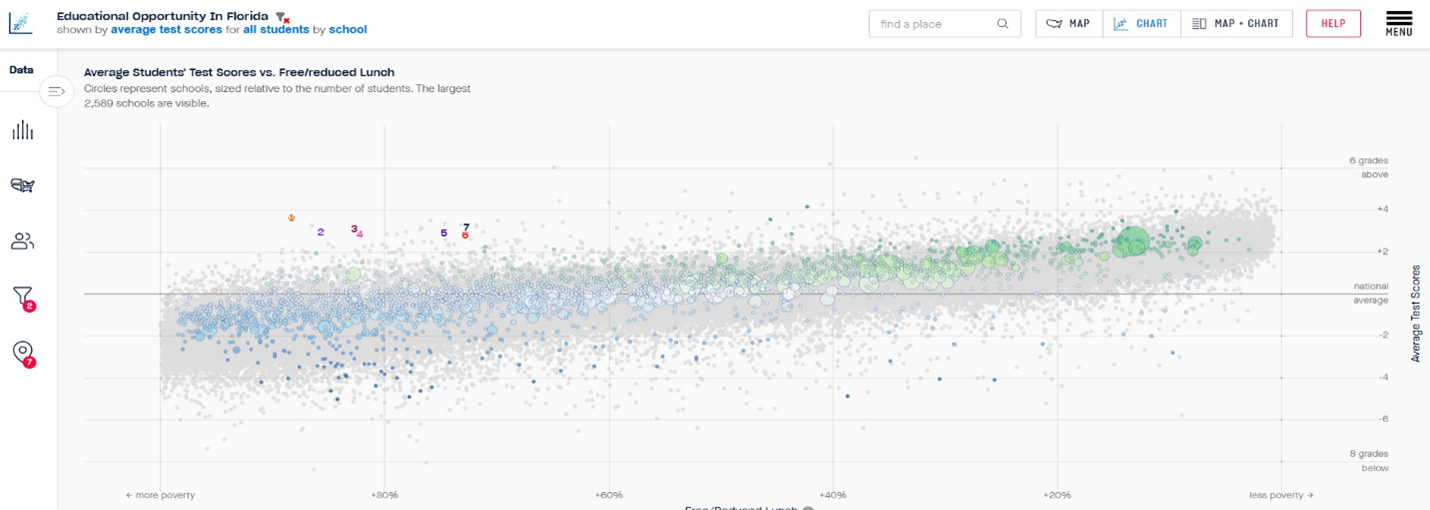Click the purple location marker numbered 2
Image resolution: width=1430 pixels, height=510 pixels.
click(x=321, y=232)
